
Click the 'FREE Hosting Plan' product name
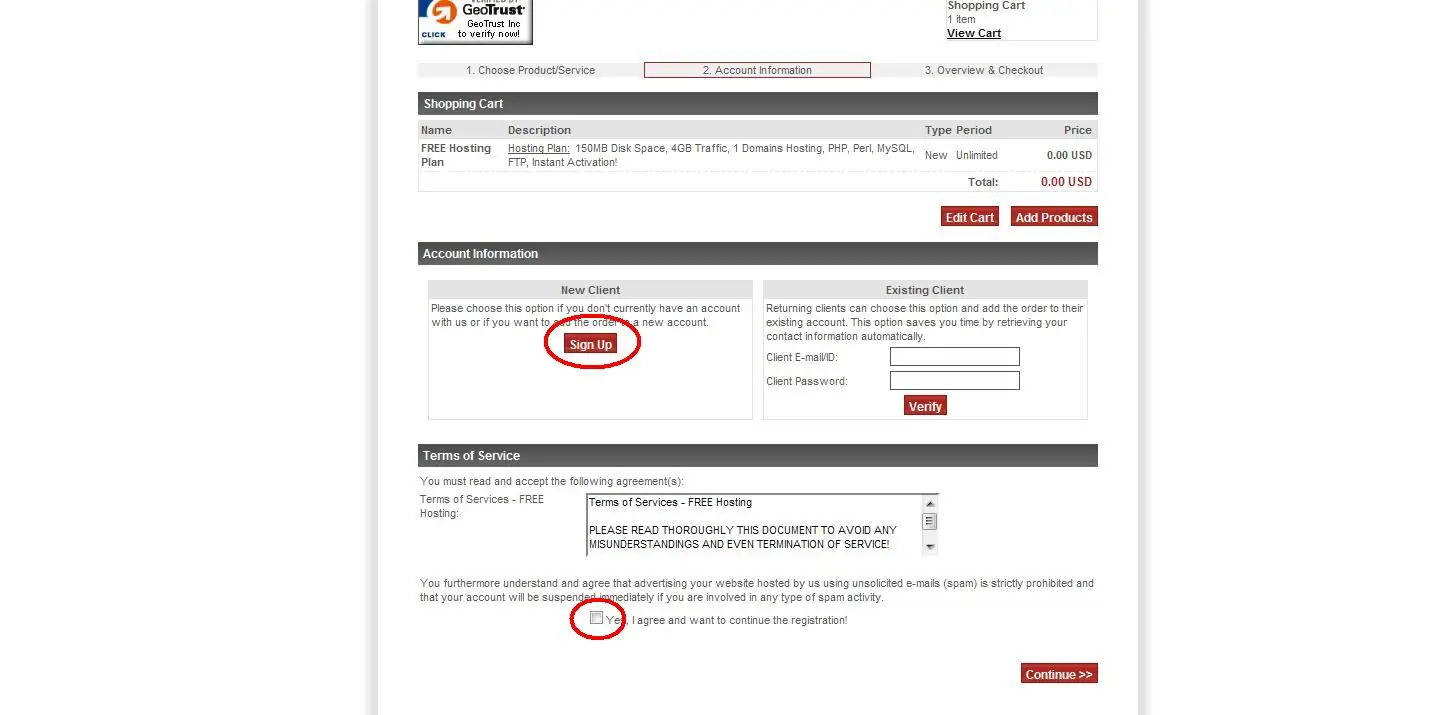[x=456, y=155]
